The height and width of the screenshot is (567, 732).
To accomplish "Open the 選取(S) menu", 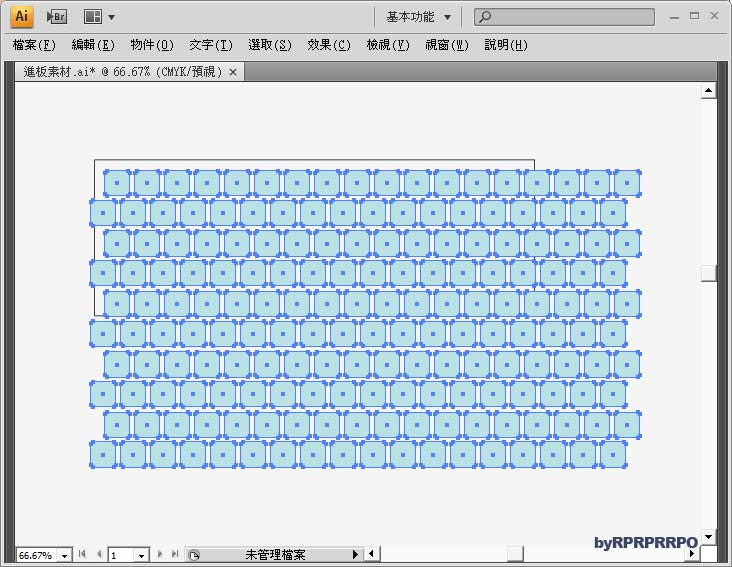I will tap(270, 45).
